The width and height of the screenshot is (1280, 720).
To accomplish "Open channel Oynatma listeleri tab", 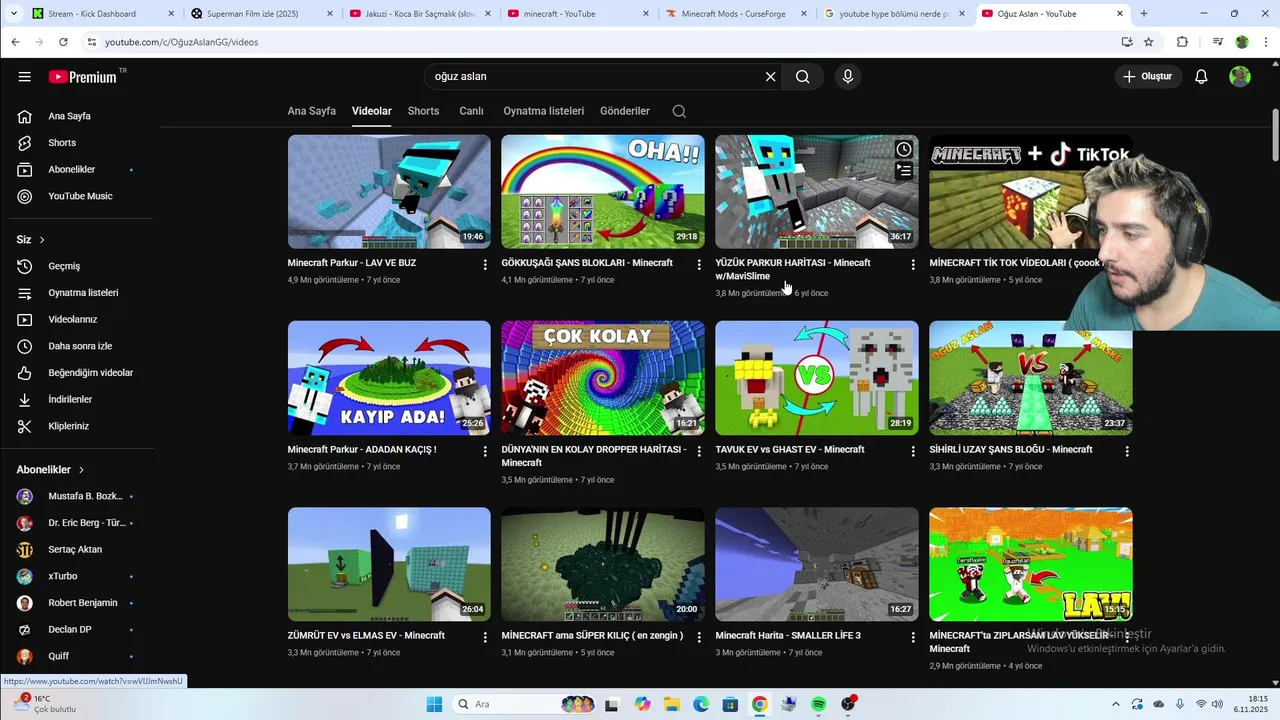I will point(544,111).
